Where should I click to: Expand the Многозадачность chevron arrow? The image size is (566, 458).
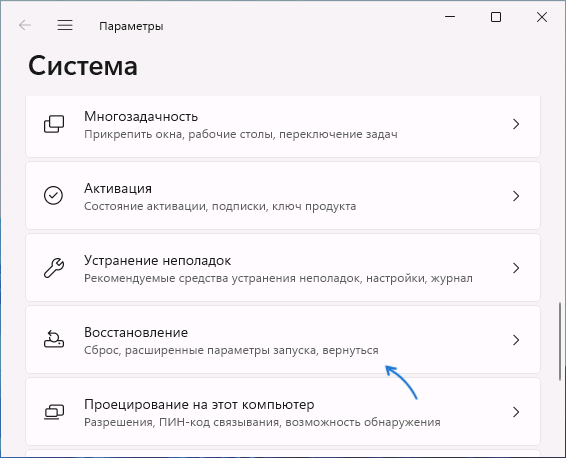tap(516, 124)
